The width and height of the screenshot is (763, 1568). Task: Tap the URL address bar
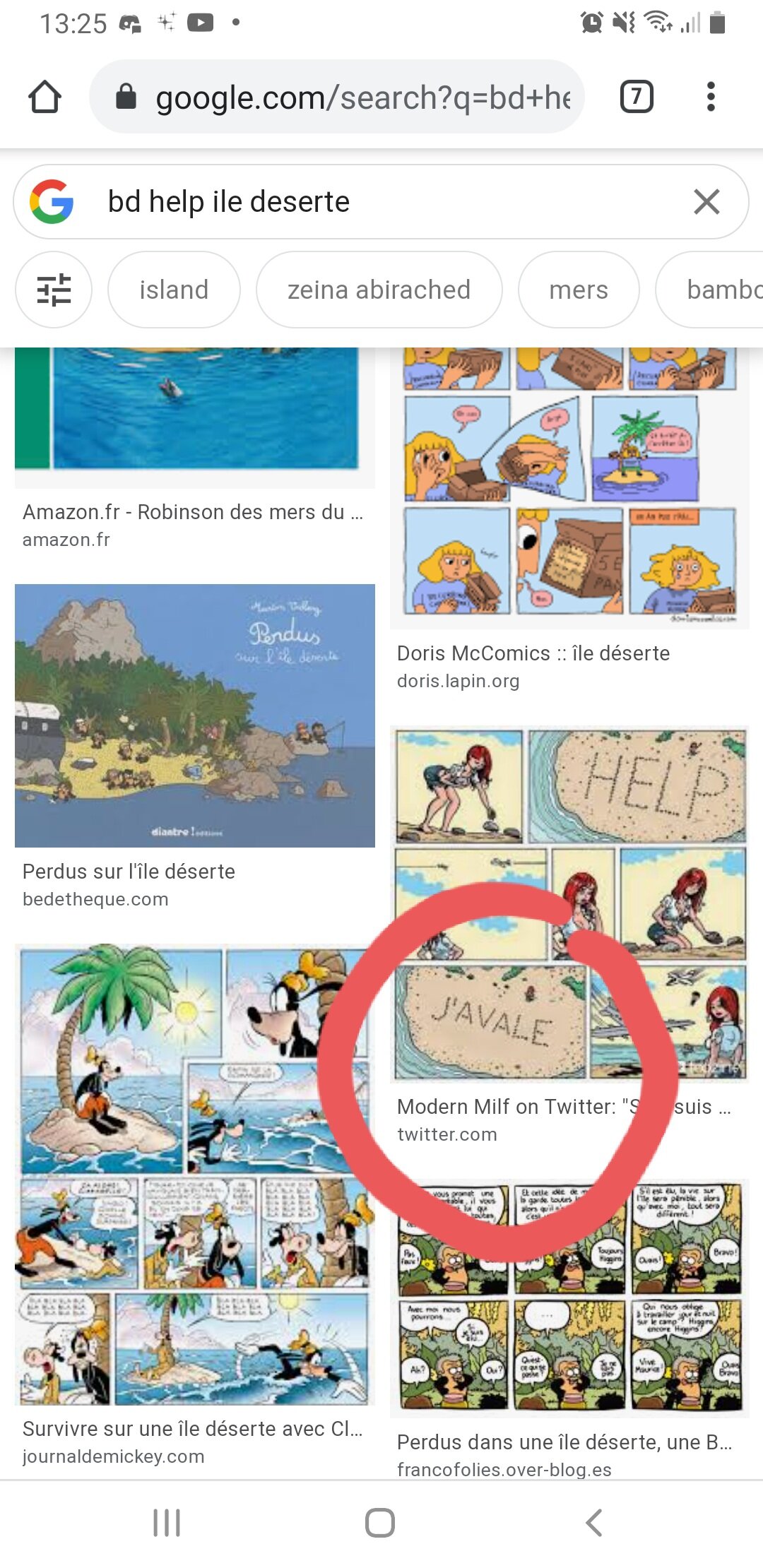click(x=337, y=97)
